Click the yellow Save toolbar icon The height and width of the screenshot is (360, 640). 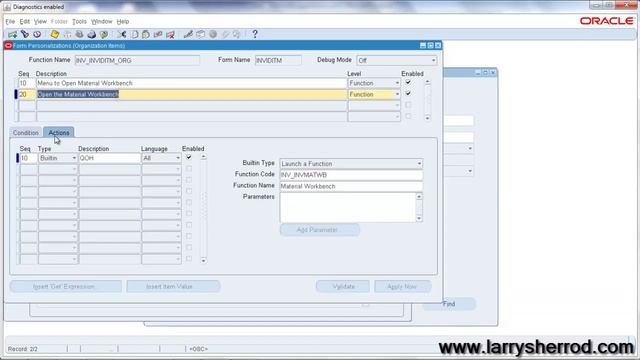(55, 34)
